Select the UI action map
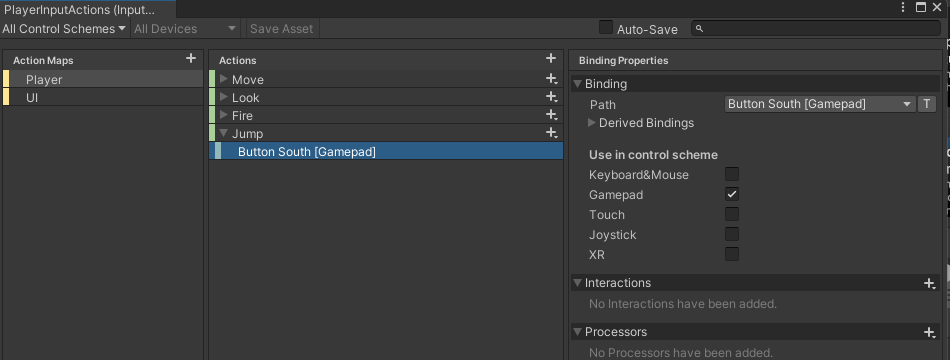This screenshot has width=950, height=360. pos(103,97)
